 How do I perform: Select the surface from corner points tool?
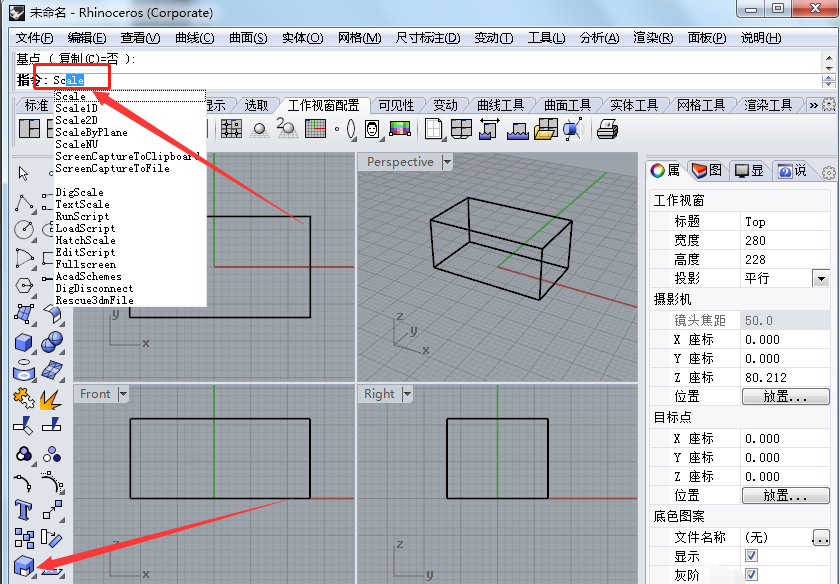coord(24,313)
